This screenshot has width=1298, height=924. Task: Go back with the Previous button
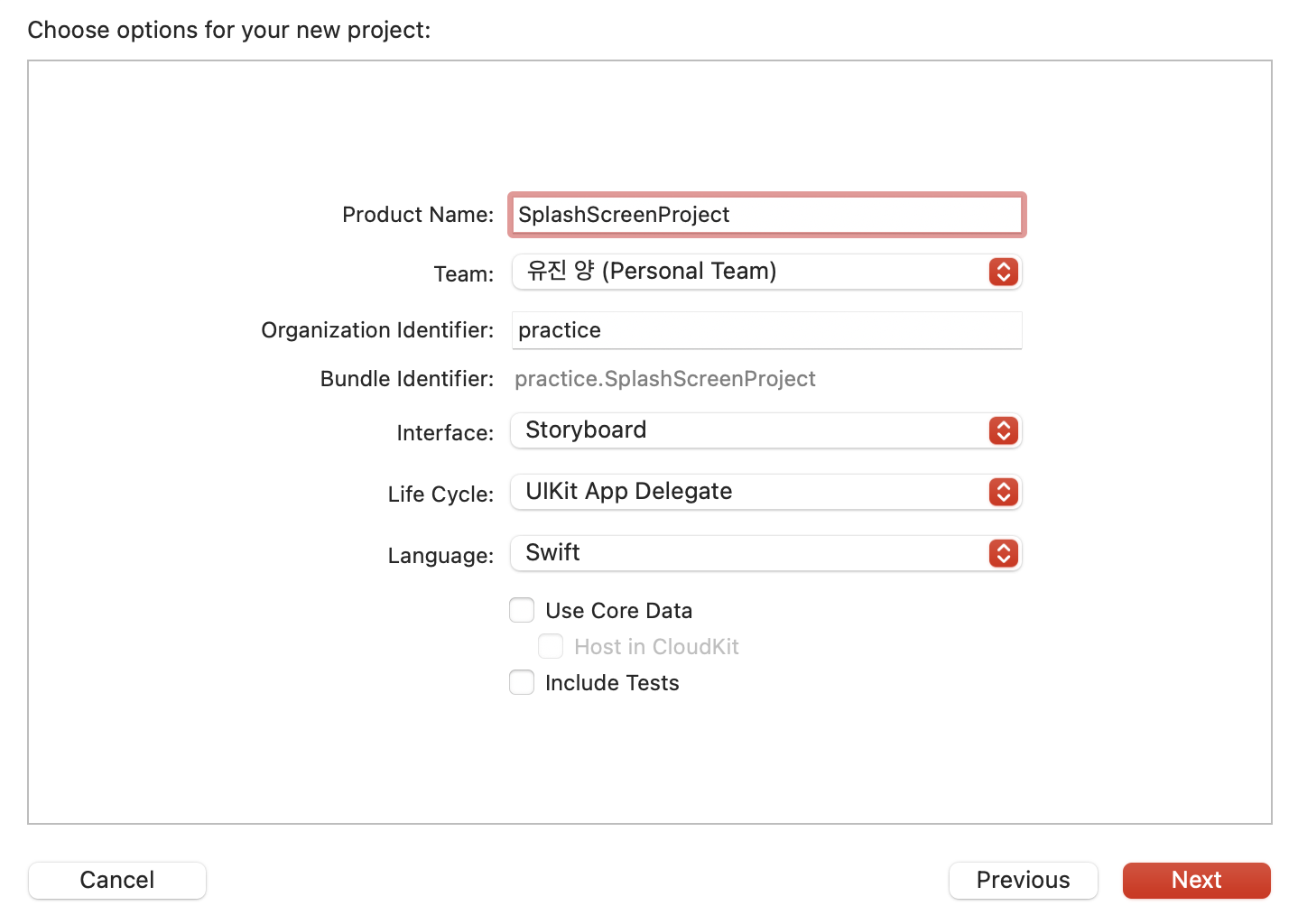point(1023,880)
